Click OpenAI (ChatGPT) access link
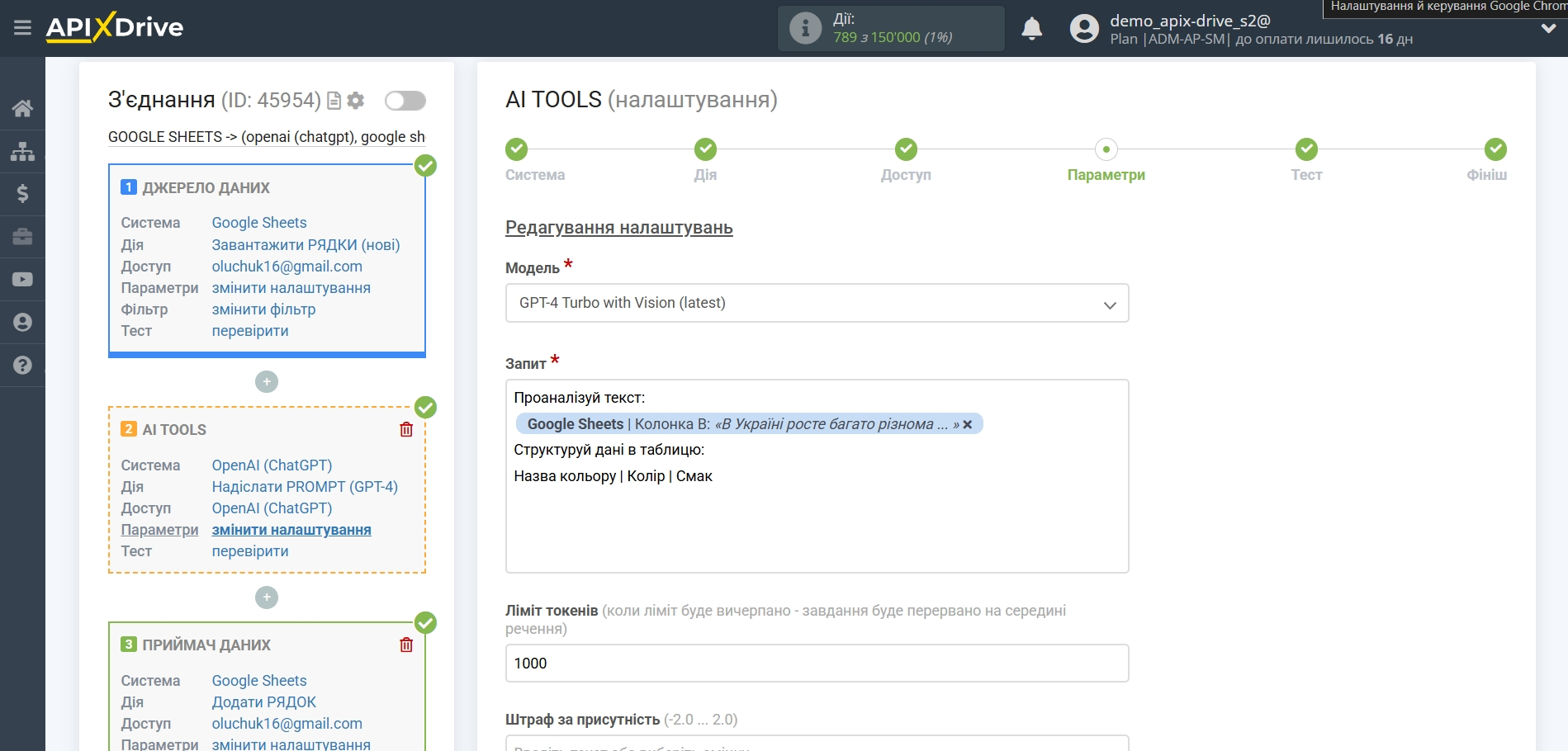1568x751 pixels. (x=272, y=508)
